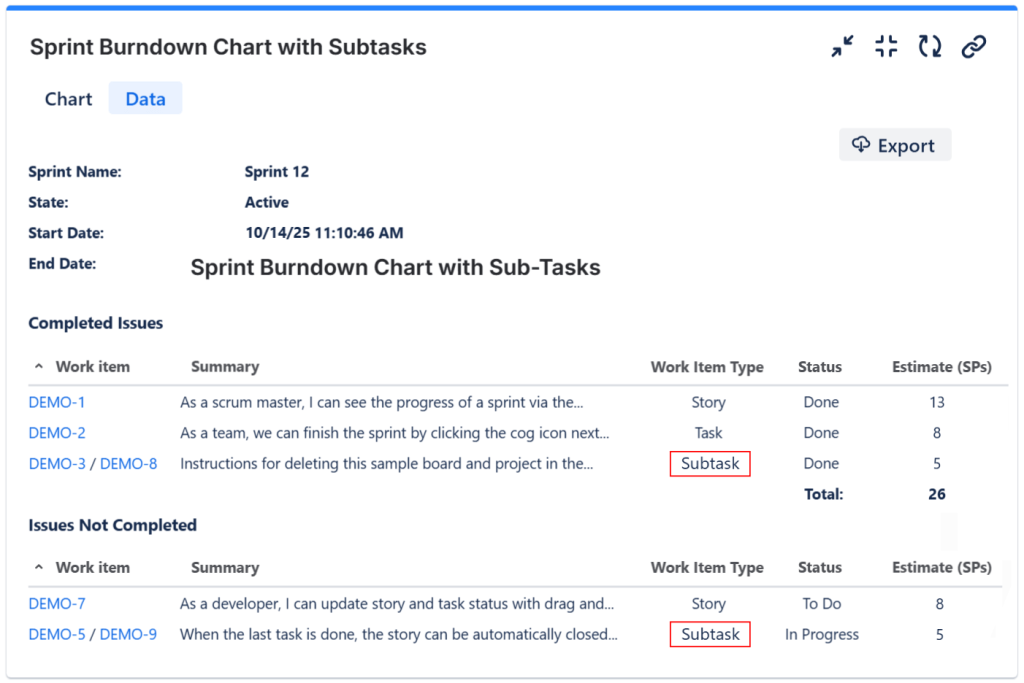Image resolution: width=1024 pixels, height=683 pixels.
Task: Click the Export button
Action: (894, 146)
